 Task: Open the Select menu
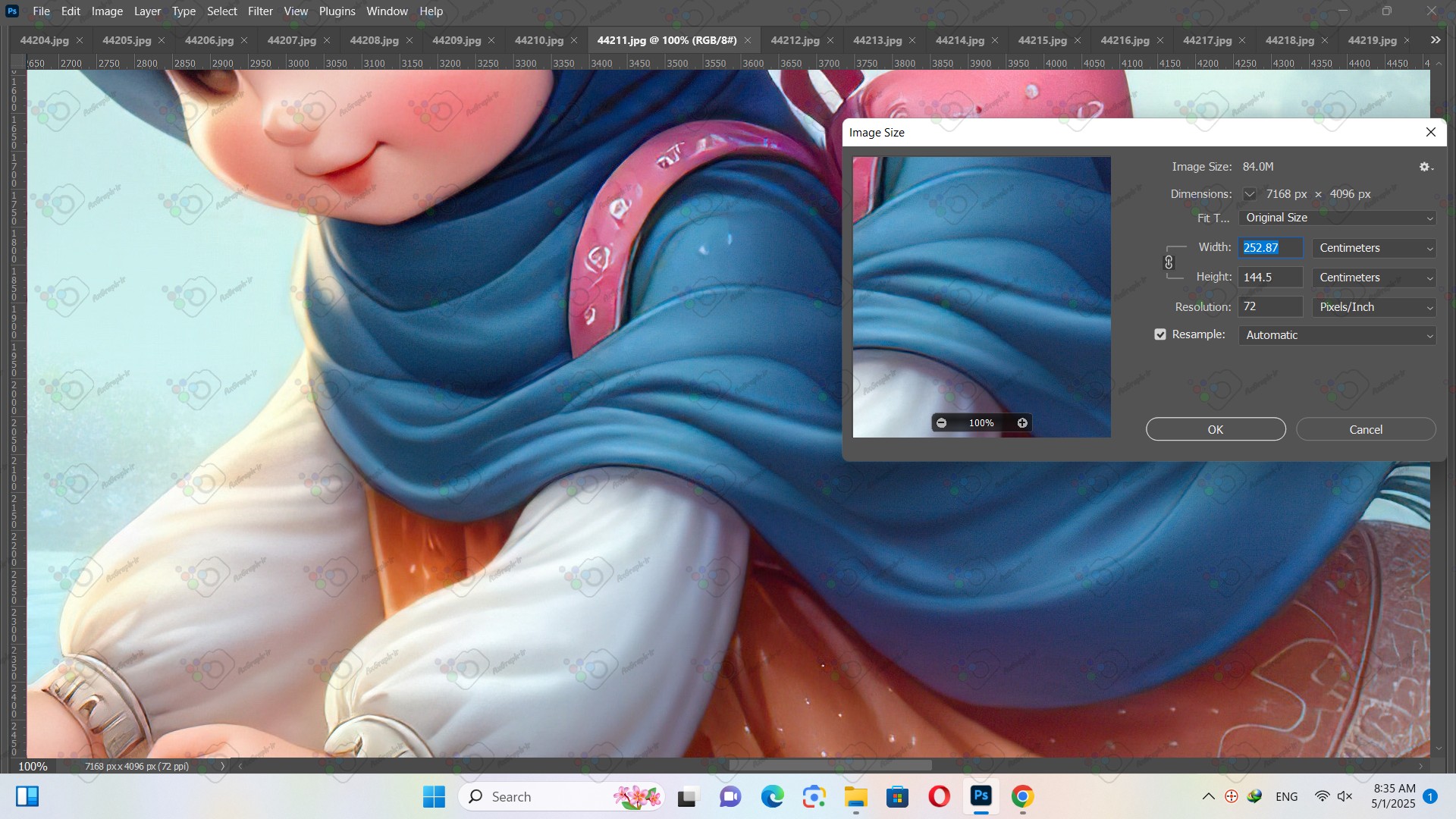(x=222, y=11)
